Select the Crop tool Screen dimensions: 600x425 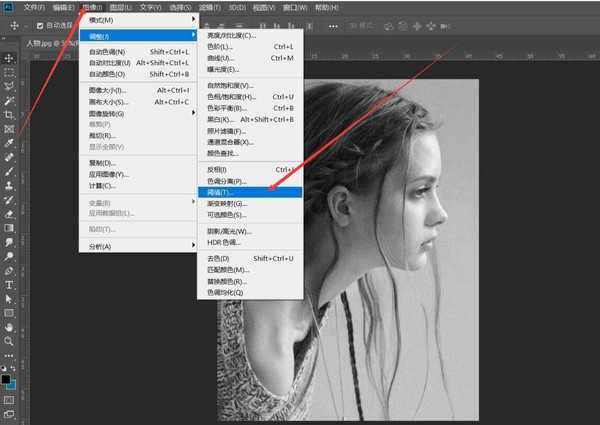(x=9, y=115)
